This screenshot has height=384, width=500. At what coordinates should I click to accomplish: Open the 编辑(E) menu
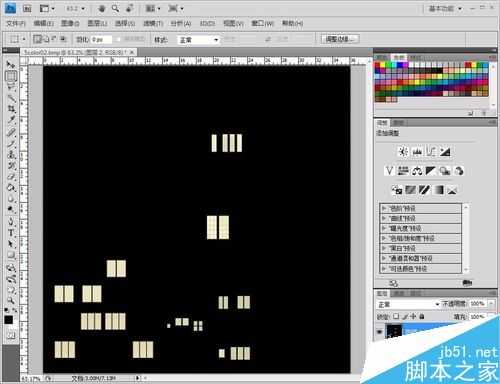click(43, 23)
